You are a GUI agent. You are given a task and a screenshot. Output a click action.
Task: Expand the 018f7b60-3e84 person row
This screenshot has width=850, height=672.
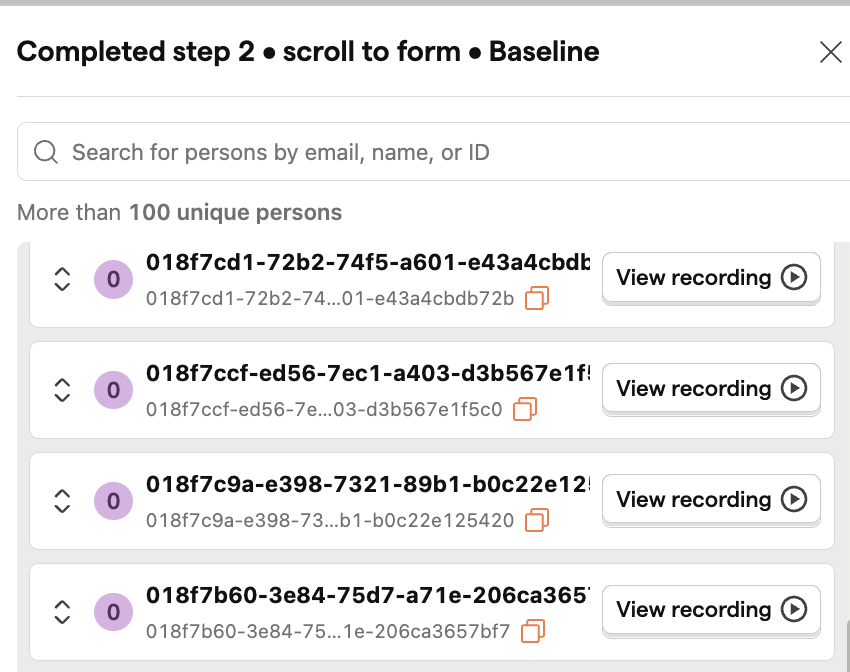pos(62,612)
